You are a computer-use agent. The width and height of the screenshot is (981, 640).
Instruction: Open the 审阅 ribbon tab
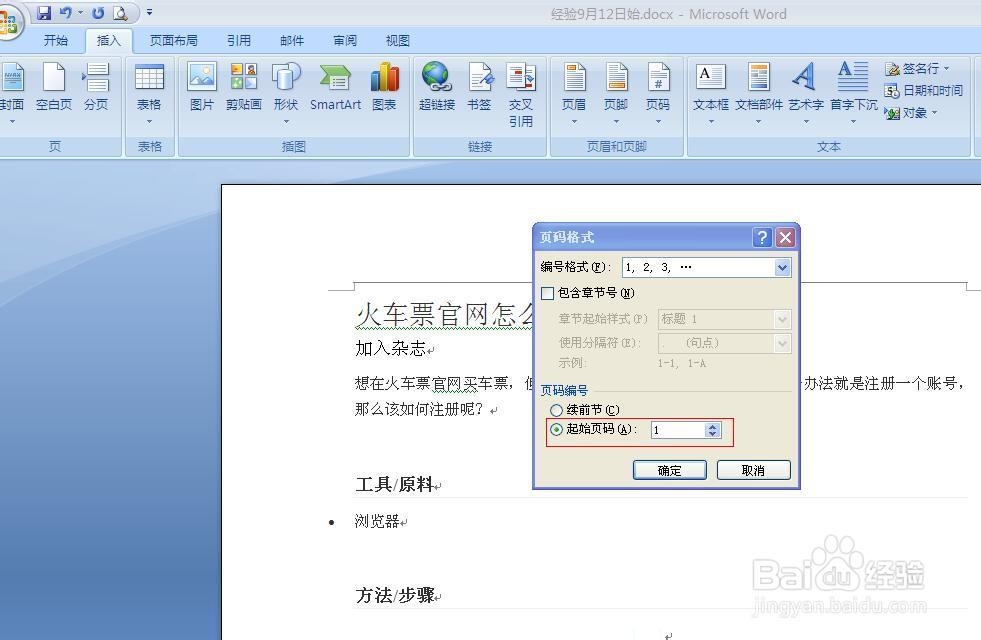pos(344,40)
